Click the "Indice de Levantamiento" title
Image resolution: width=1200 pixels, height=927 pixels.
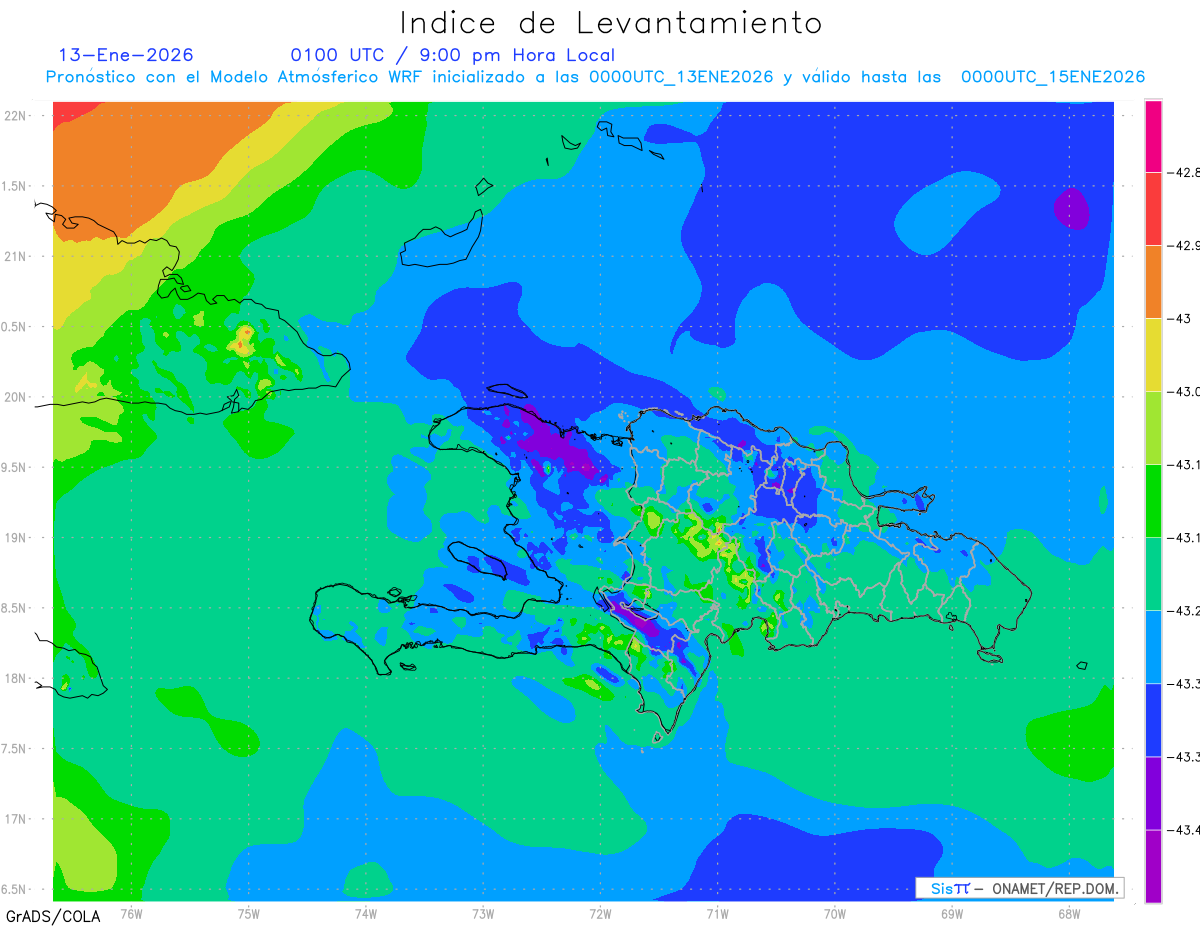[611, 23]
